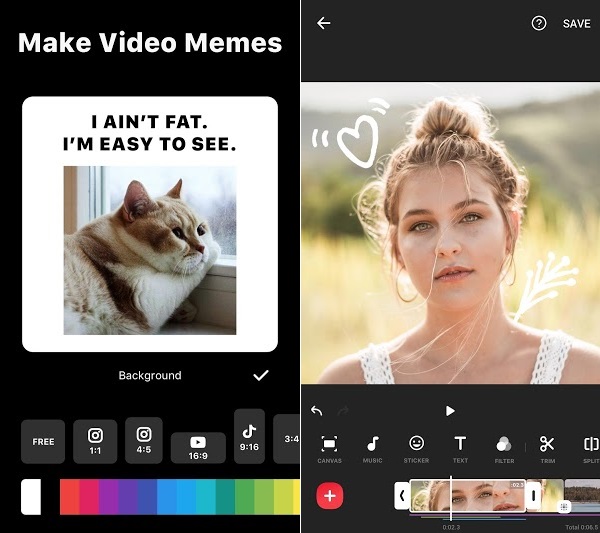
Task: Open the Filter tool
Action: click(504, 449)
